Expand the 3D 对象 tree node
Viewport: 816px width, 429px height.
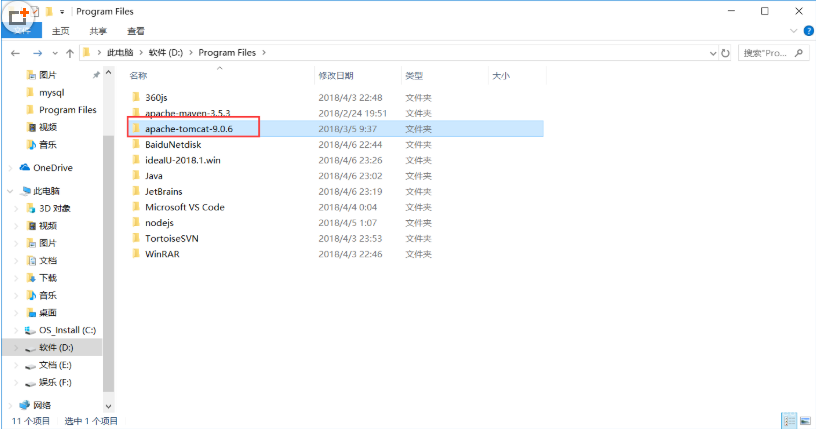tap(16, 208)
